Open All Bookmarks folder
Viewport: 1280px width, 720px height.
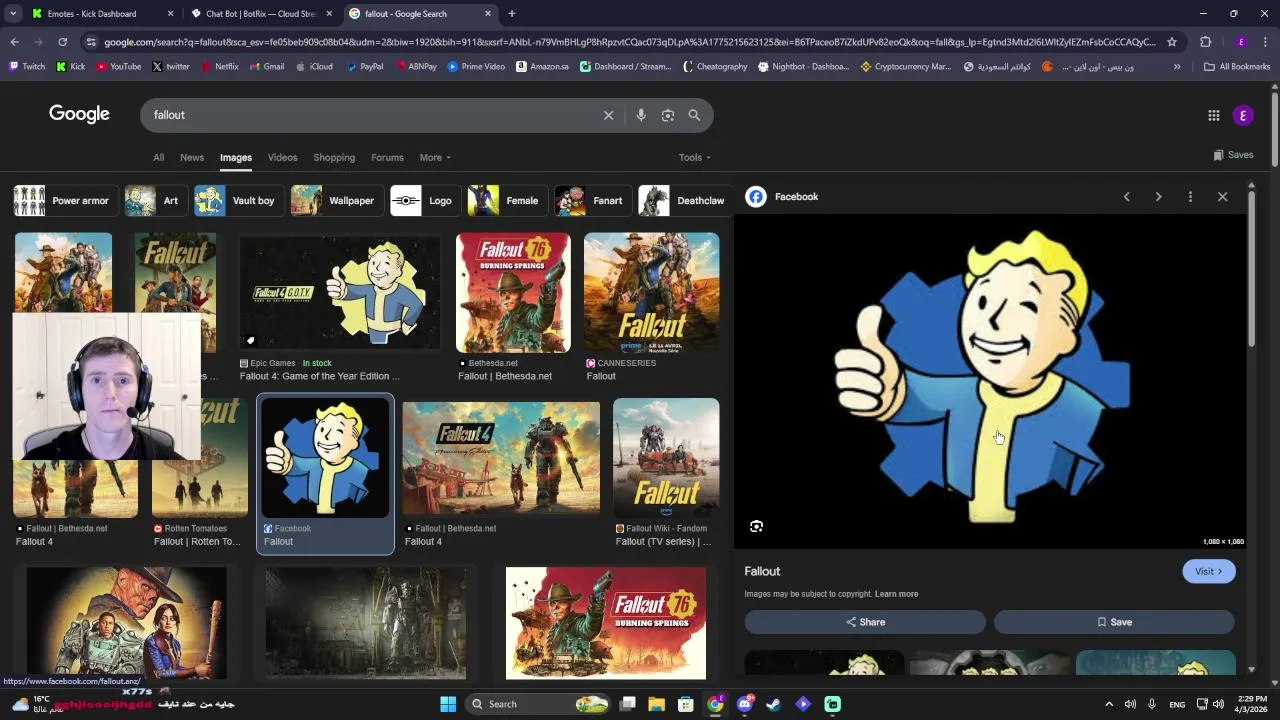coord(1237,67)
